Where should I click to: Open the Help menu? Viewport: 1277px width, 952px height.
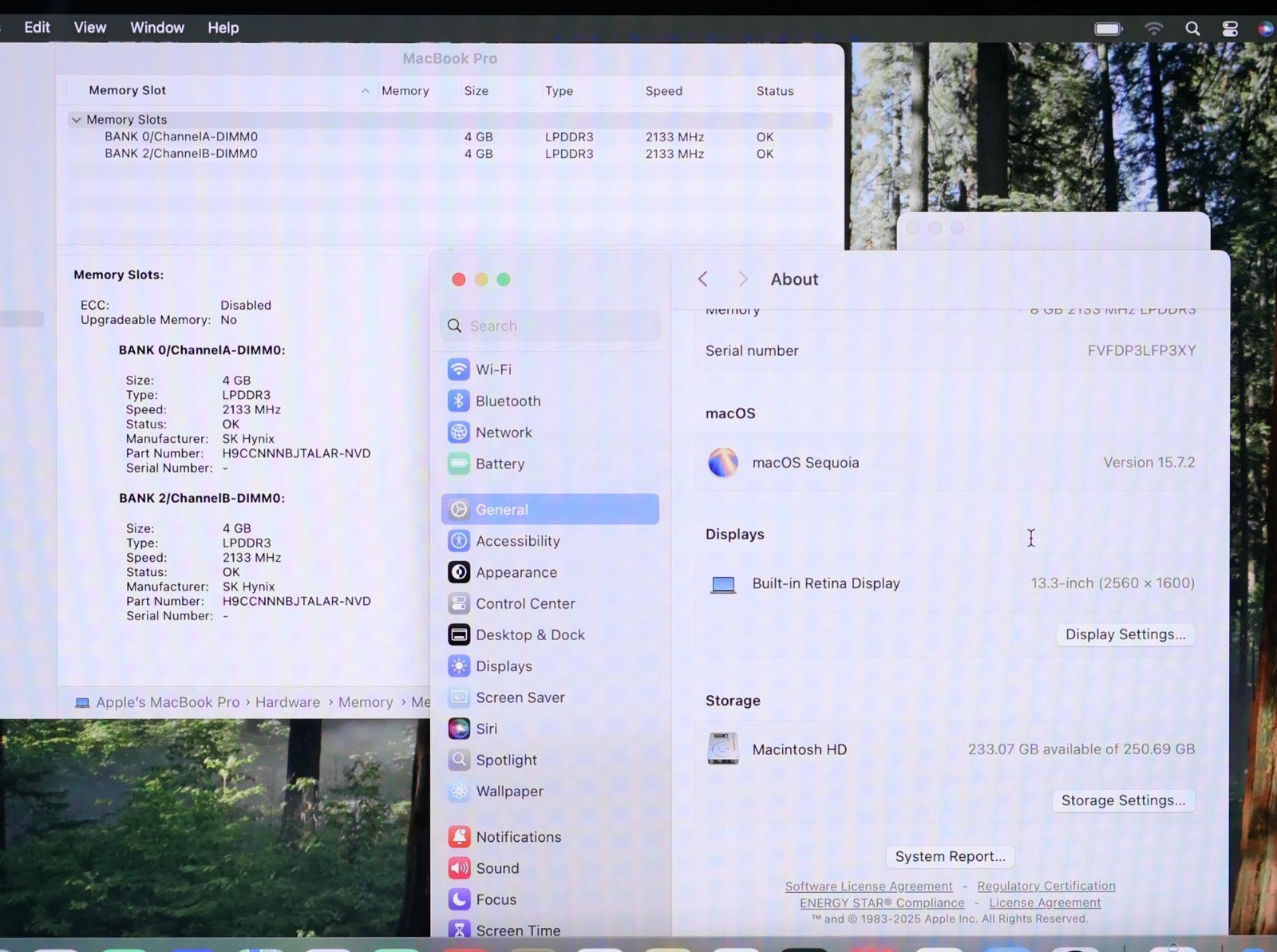tap(223, 27)
